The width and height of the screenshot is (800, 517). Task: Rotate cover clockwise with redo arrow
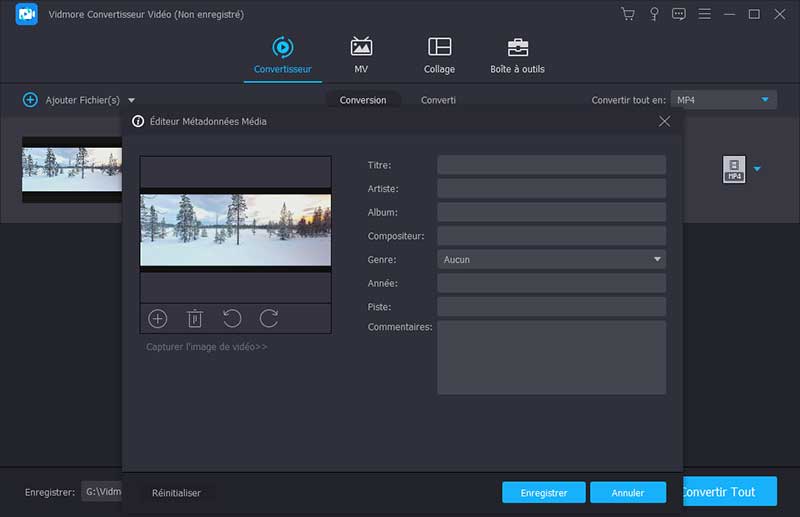pos(269,319)
